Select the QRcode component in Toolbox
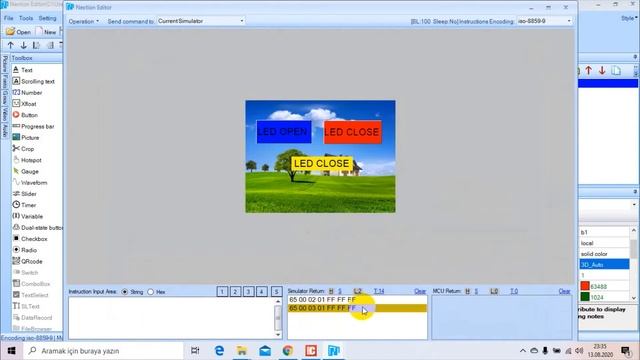This screenshot has width=640, height=360. (x=27, y=261)
